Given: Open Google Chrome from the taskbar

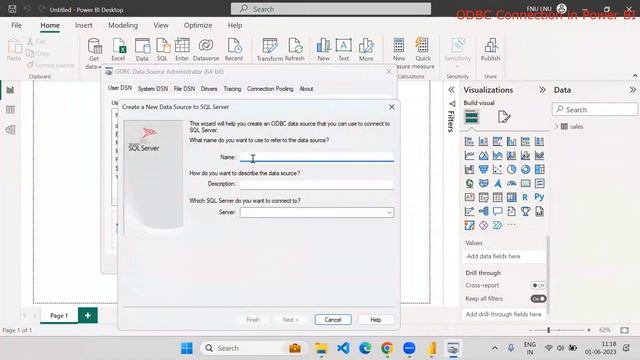Looking at the screenshot, I should (387, 348).
